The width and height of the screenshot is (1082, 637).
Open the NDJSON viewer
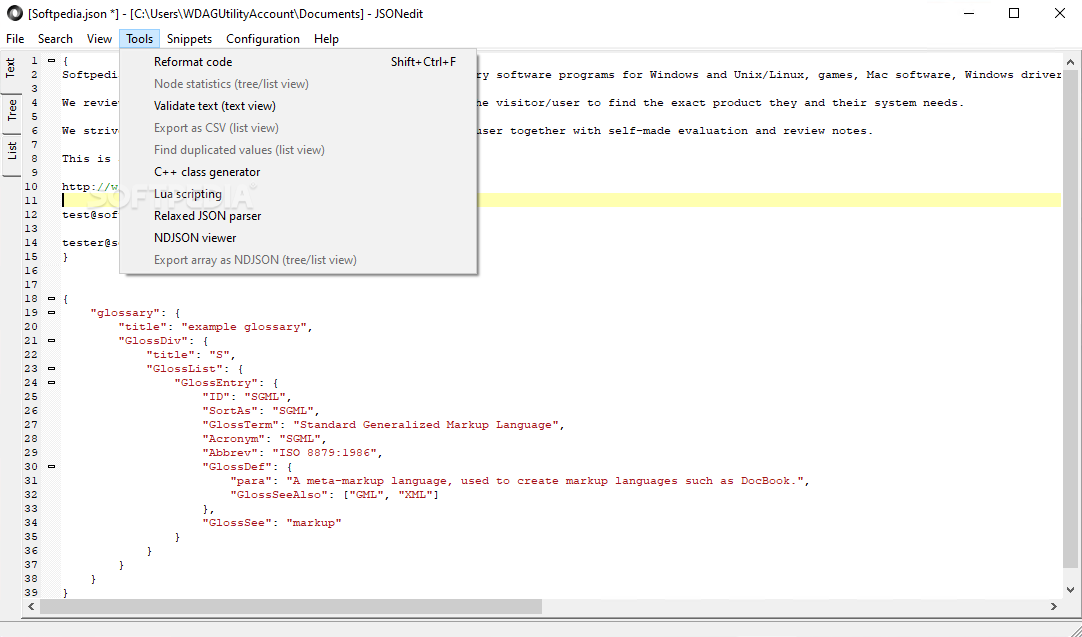point(298,238)
